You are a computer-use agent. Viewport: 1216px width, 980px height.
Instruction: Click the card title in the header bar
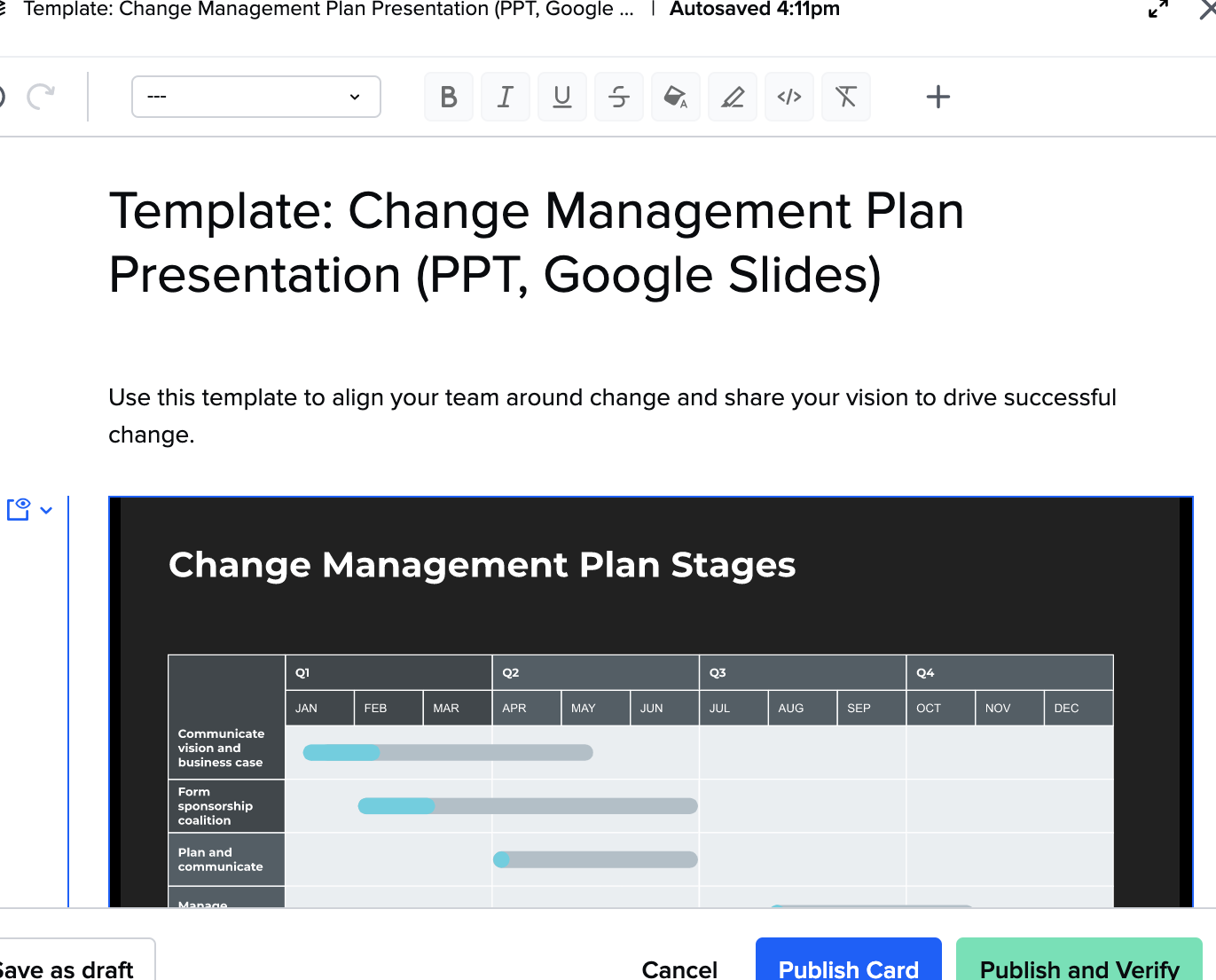(x=328, y=10)
